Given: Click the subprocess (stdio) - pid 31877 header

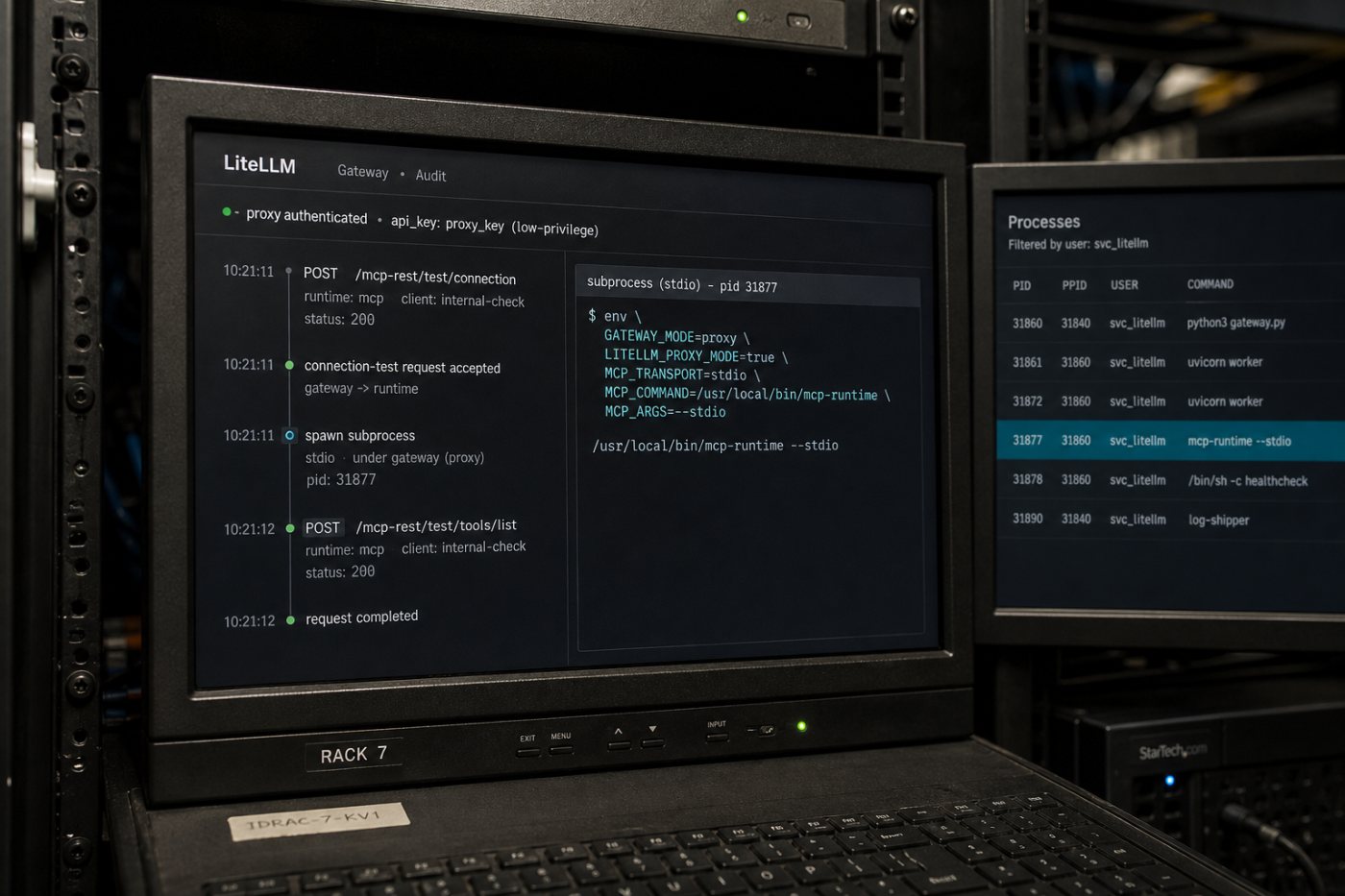Looking at the screenshot, I should point(682,284).
